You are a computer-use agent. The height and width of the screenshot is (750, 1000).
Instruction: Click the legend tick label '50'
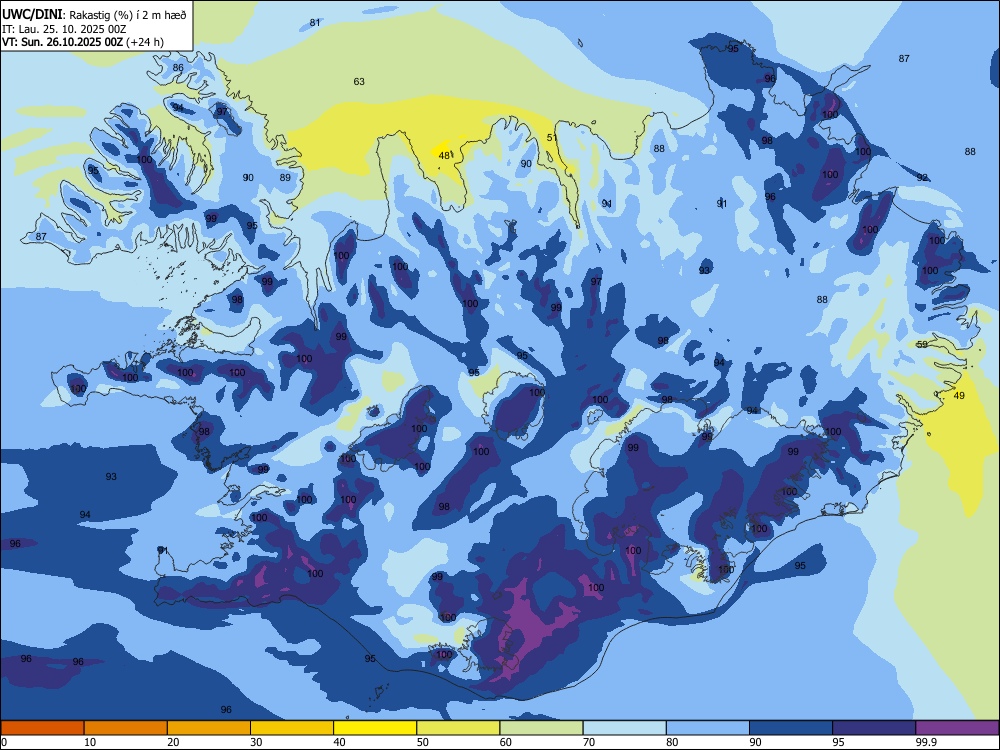click(x=423, y=742)
